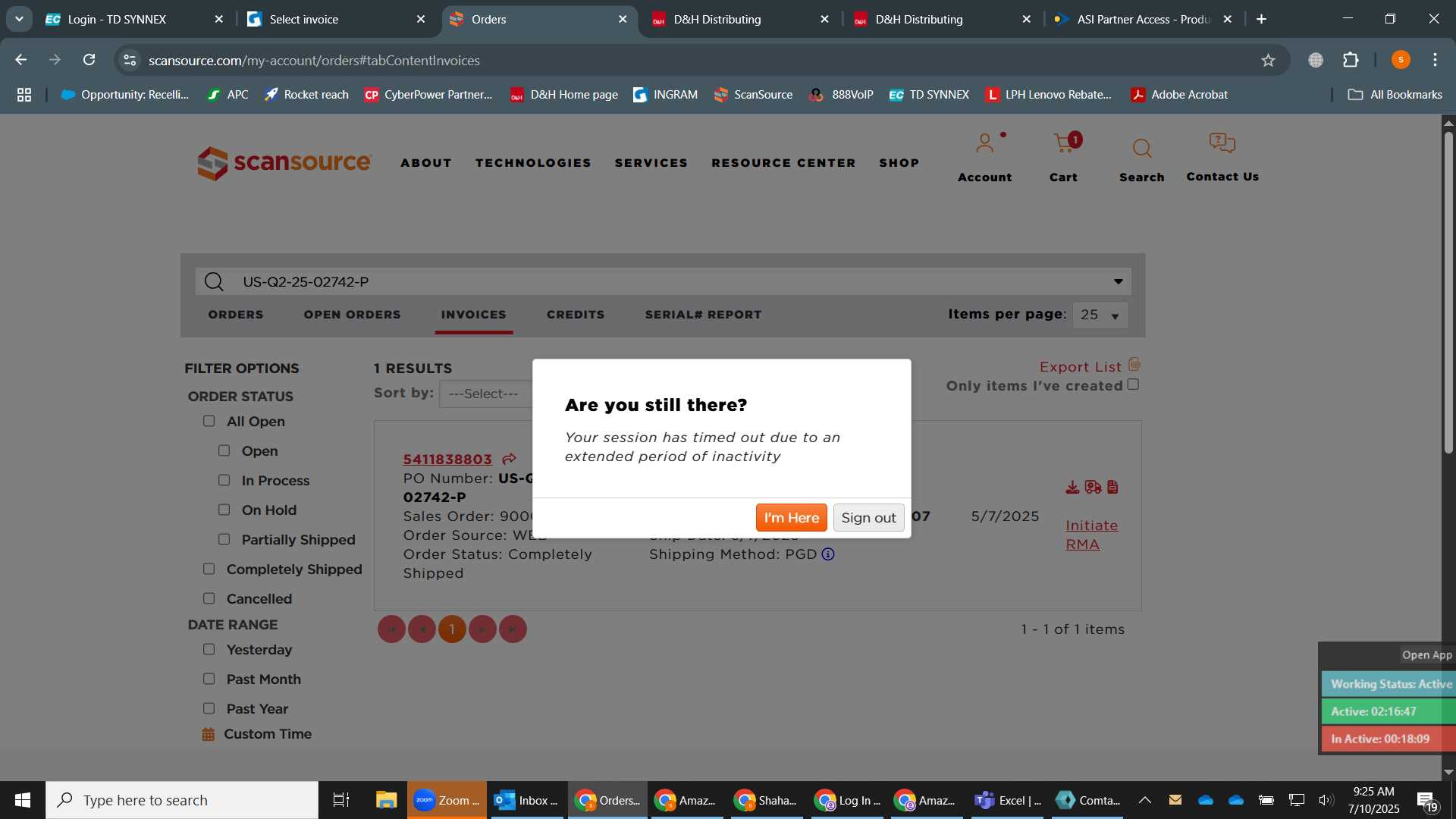Open invoice 5411838803 link
The width and height of the screenshot is (1456, 819).
click(447, 460)
